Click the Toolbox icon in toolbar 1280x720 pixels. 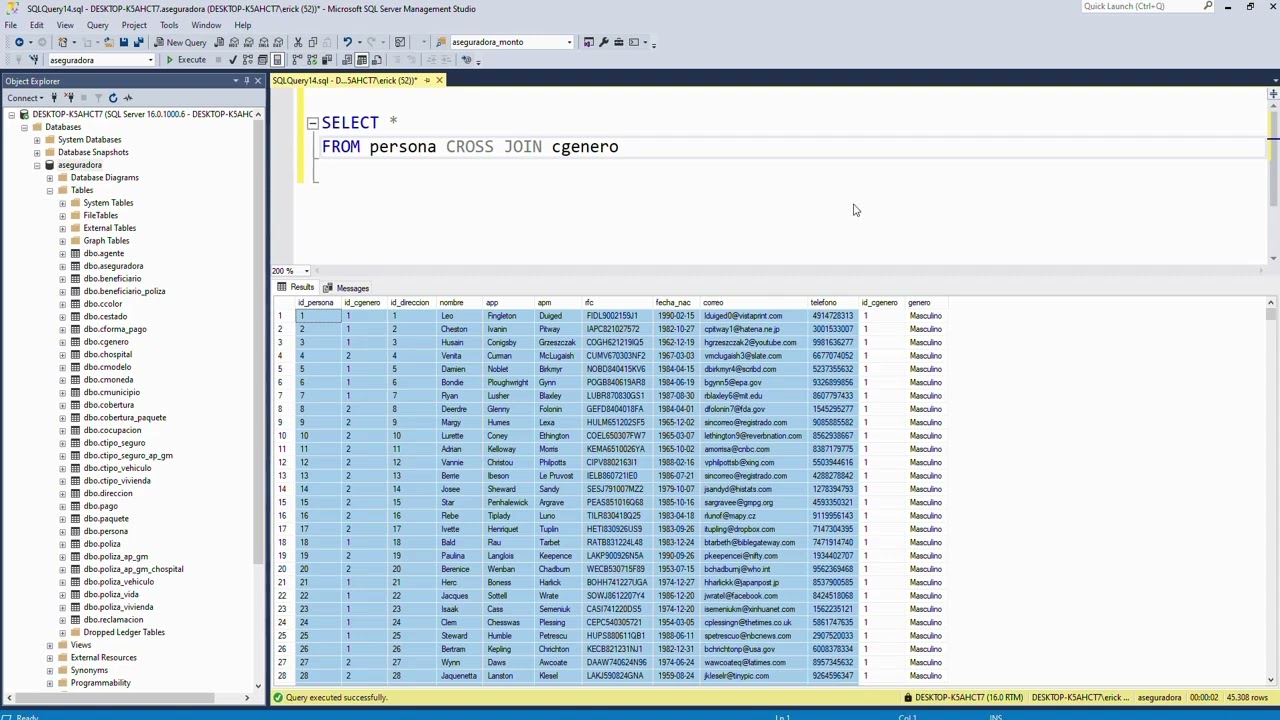618,42
